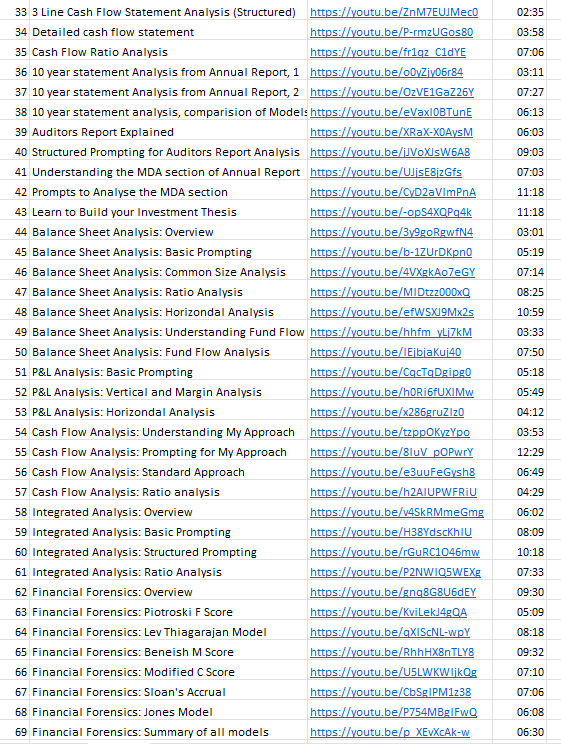The height and width of the screenshot is (744, 561).
Task: Open the link https://youtu.be/ZnM7EUJMec0
Action: coord(394,12)
